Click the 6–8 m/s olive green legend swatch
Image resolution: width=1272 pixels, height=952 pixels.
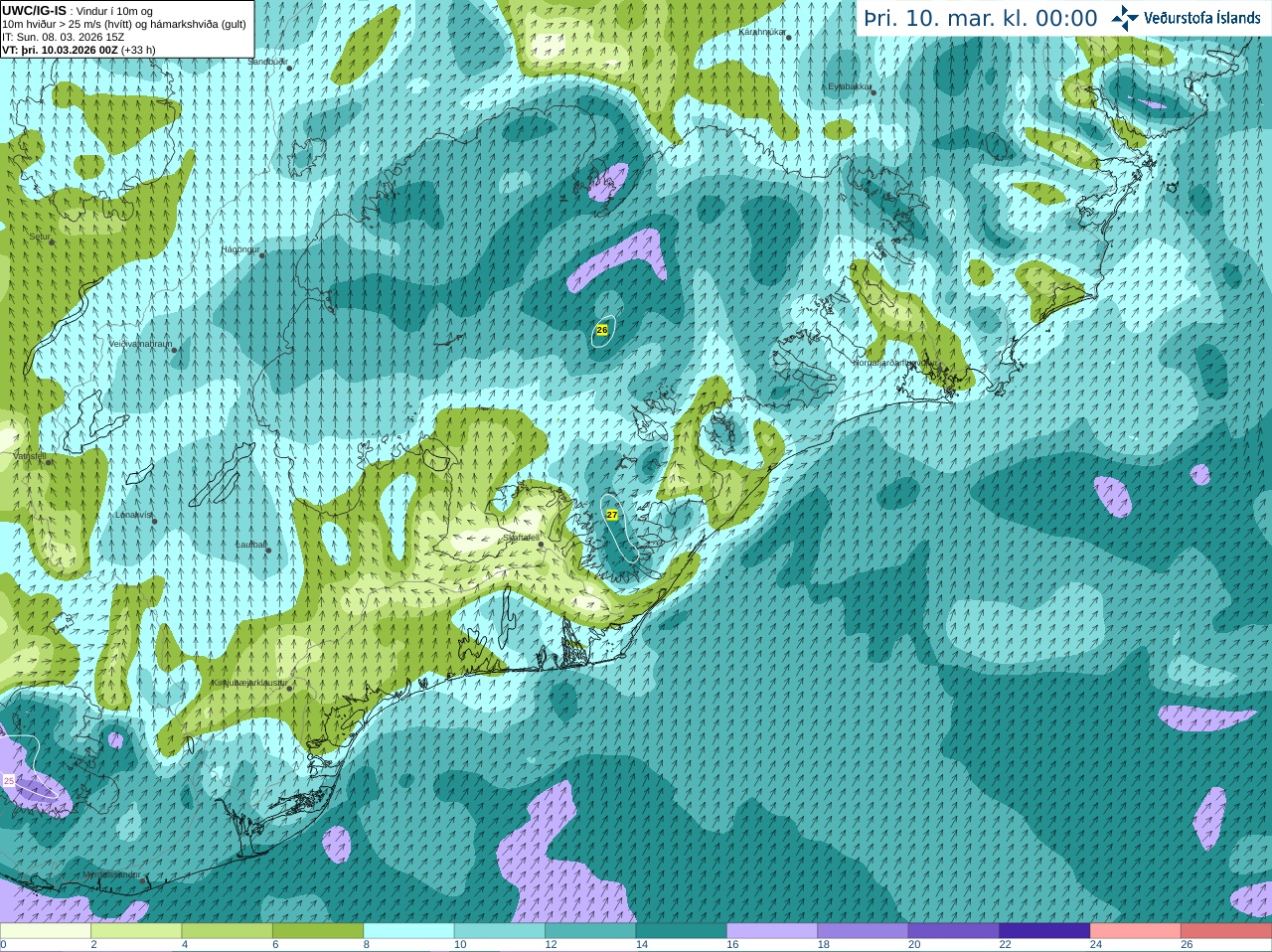coord(318,931)
